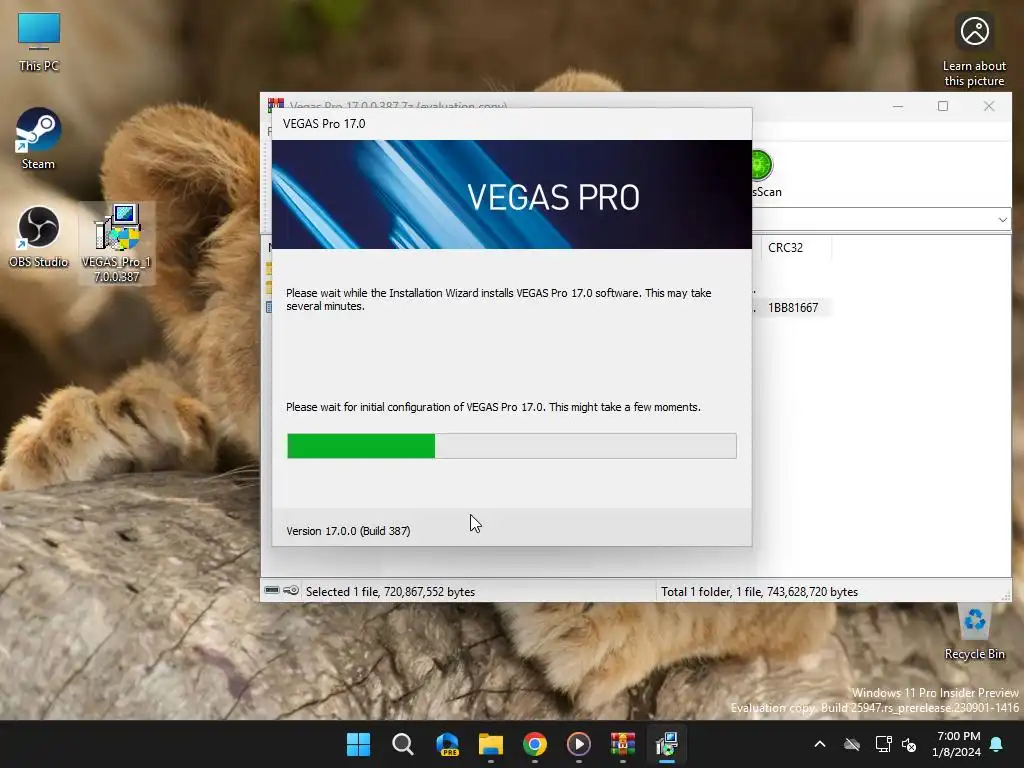Open File Explorer from taskbar

[x=490, y=744]
